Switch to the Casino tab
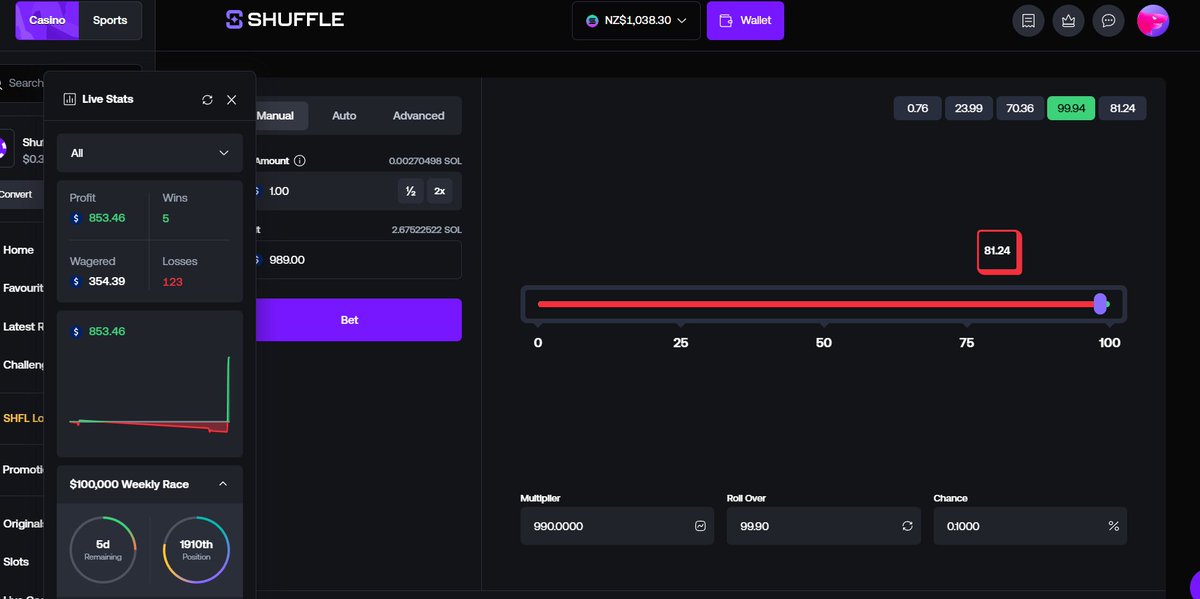Image resolution: width=1200 pixels, height=599 pixels. (47, 20)
